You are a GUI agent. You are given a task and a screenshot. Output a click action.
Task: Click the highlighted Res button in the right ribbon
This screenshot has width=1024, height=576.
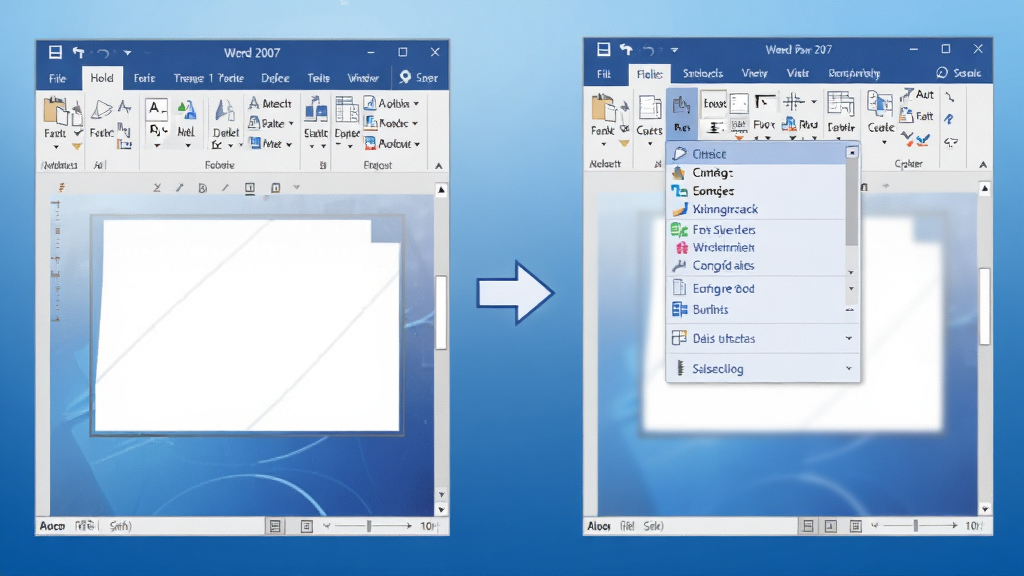[682, 114]
